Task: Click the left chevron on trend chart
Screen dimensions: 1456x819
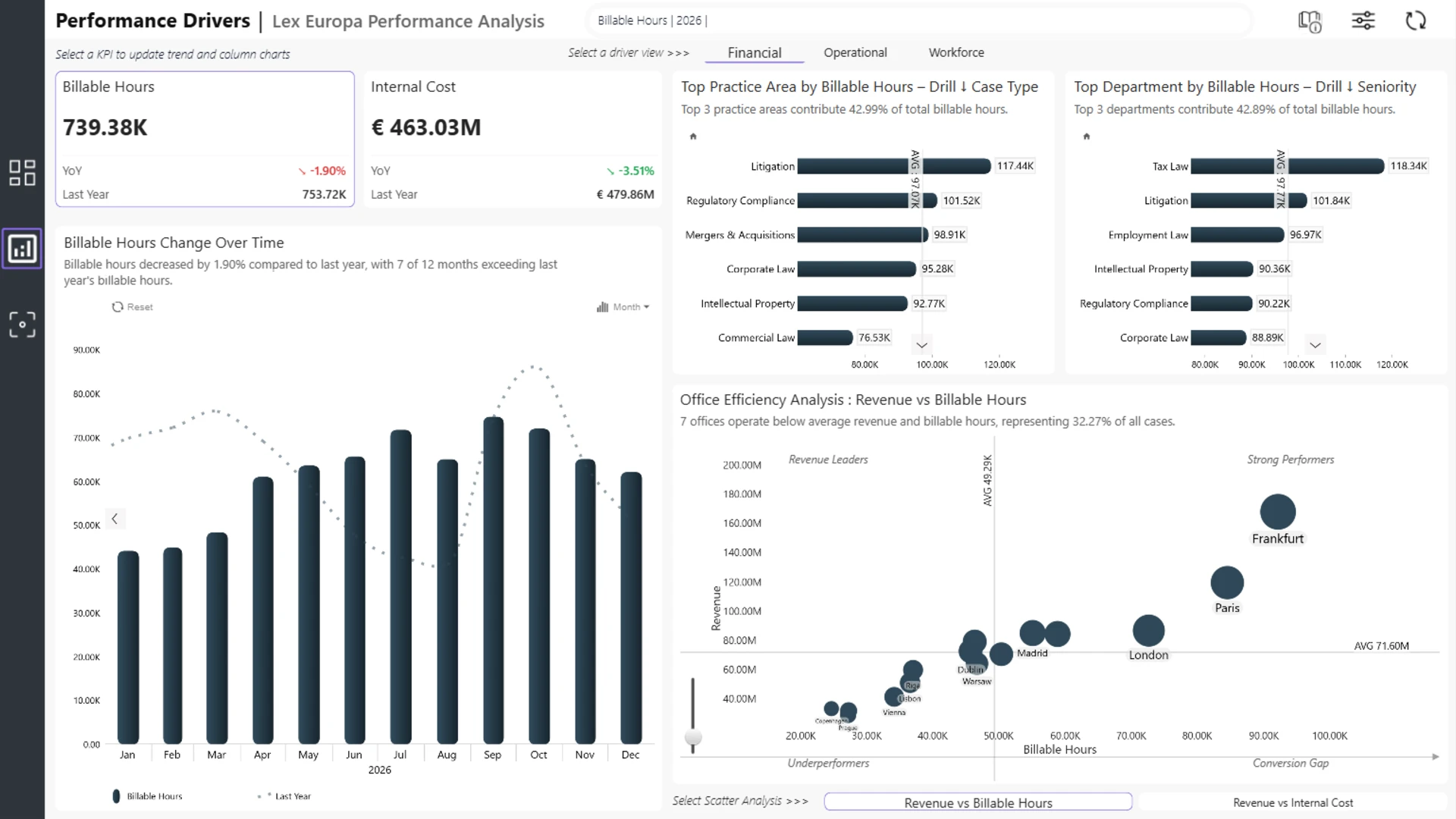Action: 115,519
